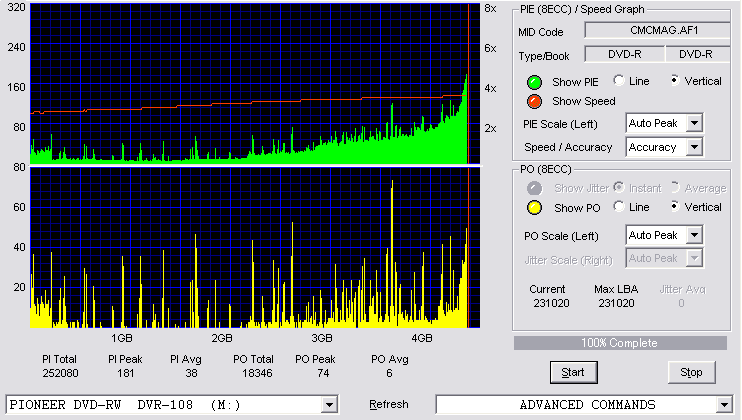Screen dimensions: 742x420
Task: Click the gray Show Jitter indicator
Action: [534, 188]
